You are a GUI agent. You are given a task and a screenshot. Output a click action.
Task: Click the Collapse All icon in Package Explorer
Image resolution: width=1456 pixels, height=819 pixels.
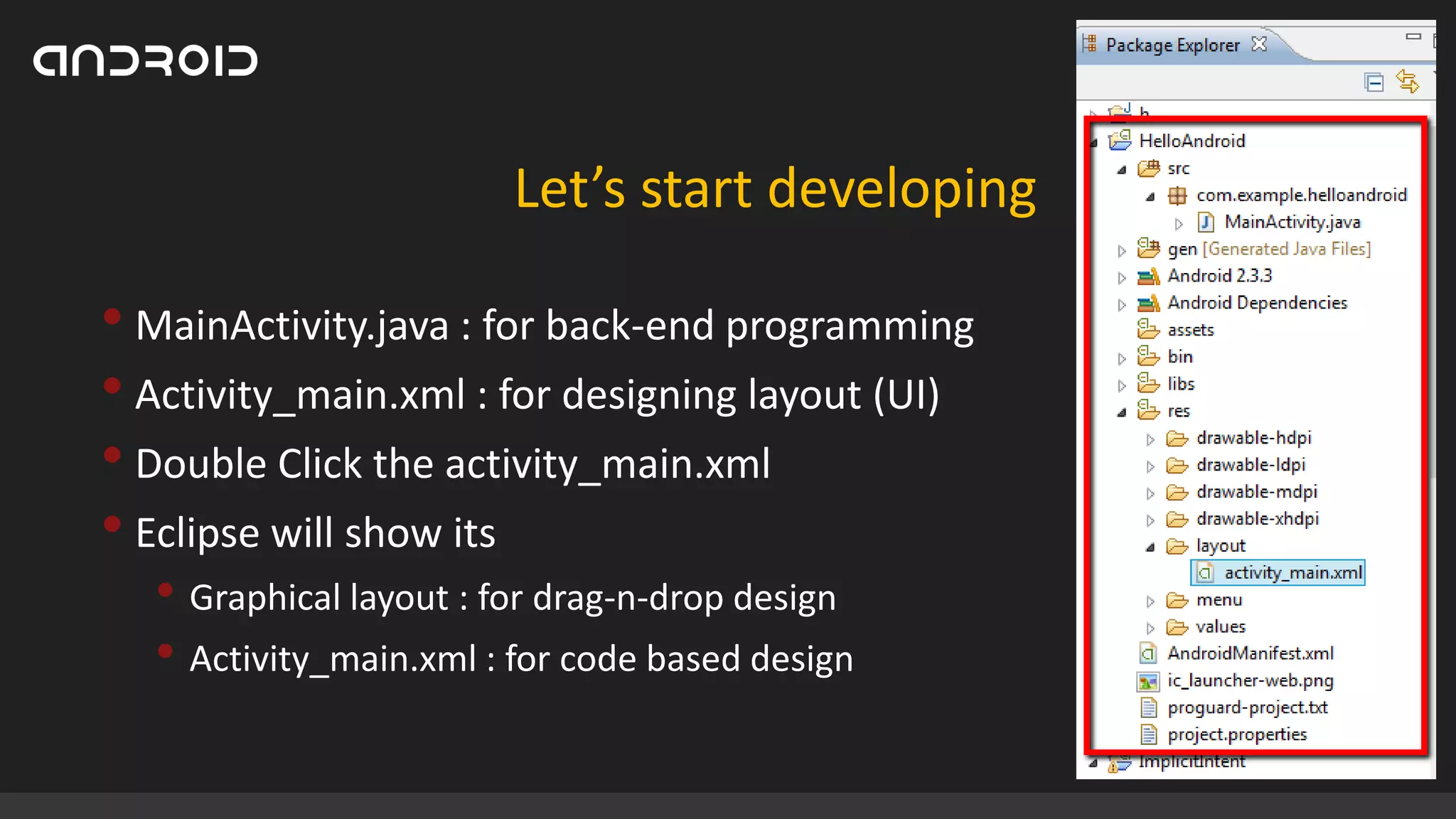(1374, 82)
